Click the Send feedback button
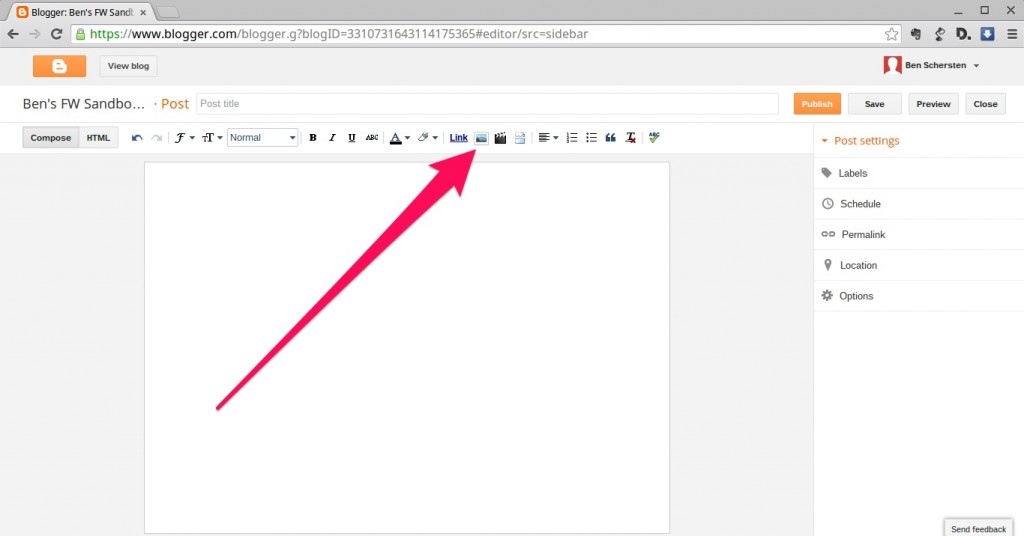Image resolution: width=1024 pixels, height=536 pixels. click(978, 528)
